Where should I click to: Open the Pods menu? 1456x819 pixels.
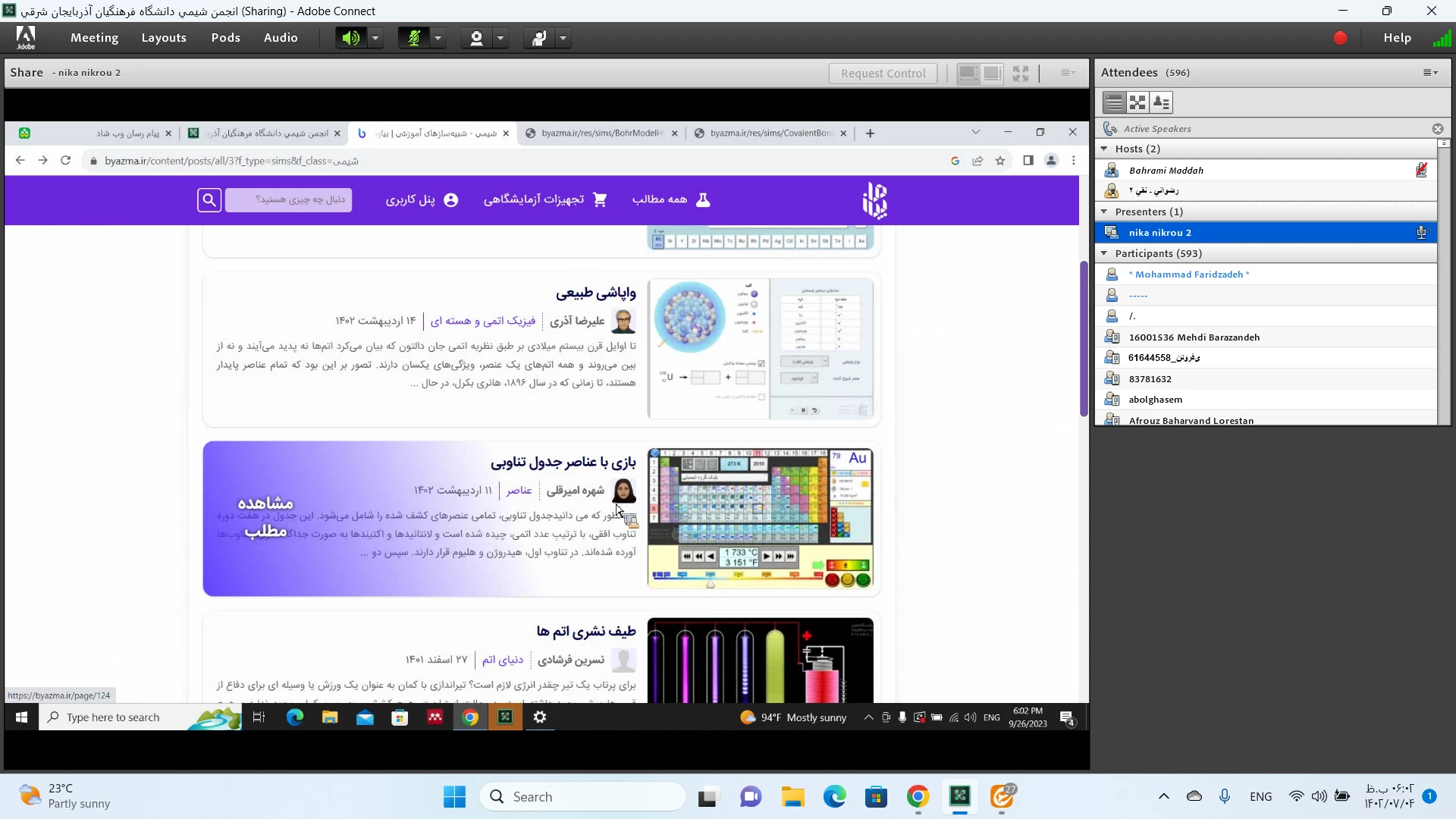(x=225, y=38)
